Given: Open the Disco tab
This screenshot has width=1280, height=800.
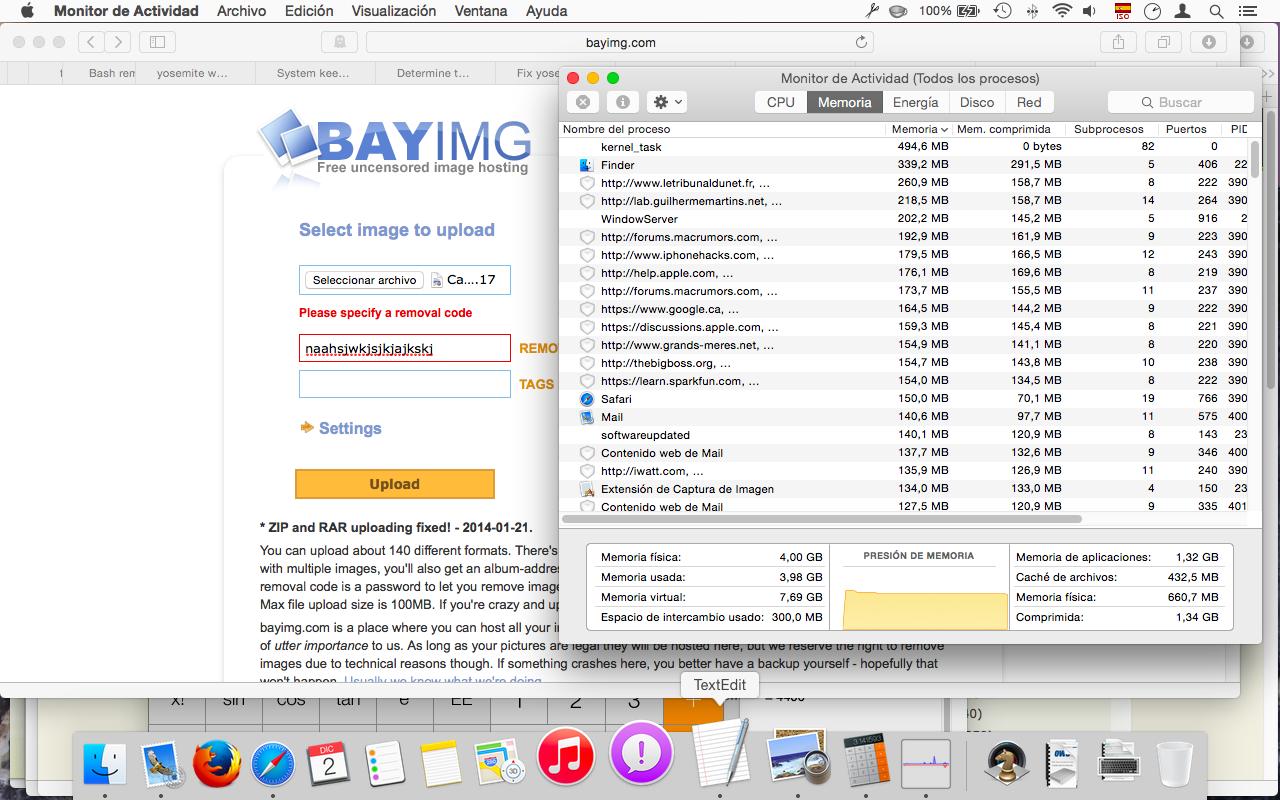Looking at the screenshot, I should pyautogui.click(x=977, y=102).
